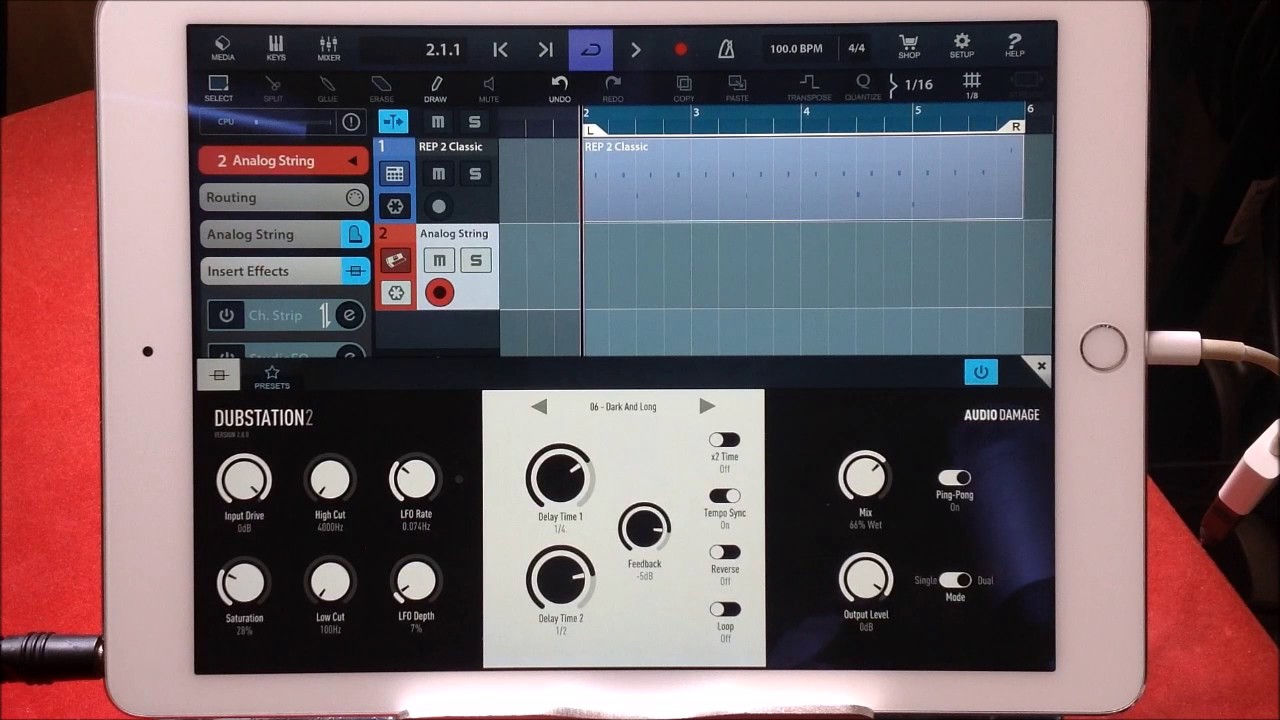Enable the Reverse switch

[x=724, y=552]
